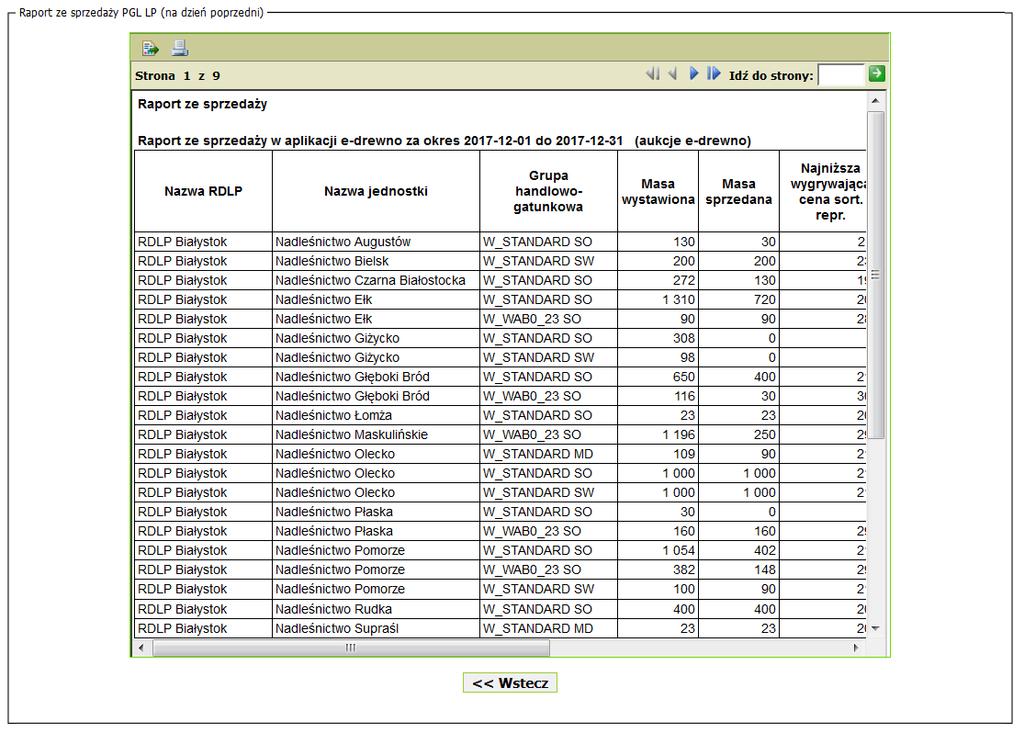This screenshot has height=733, width=1024.
Task: Select the 'Nadleśnictwo Rudka' cell
Action: [x=376, y=610]
